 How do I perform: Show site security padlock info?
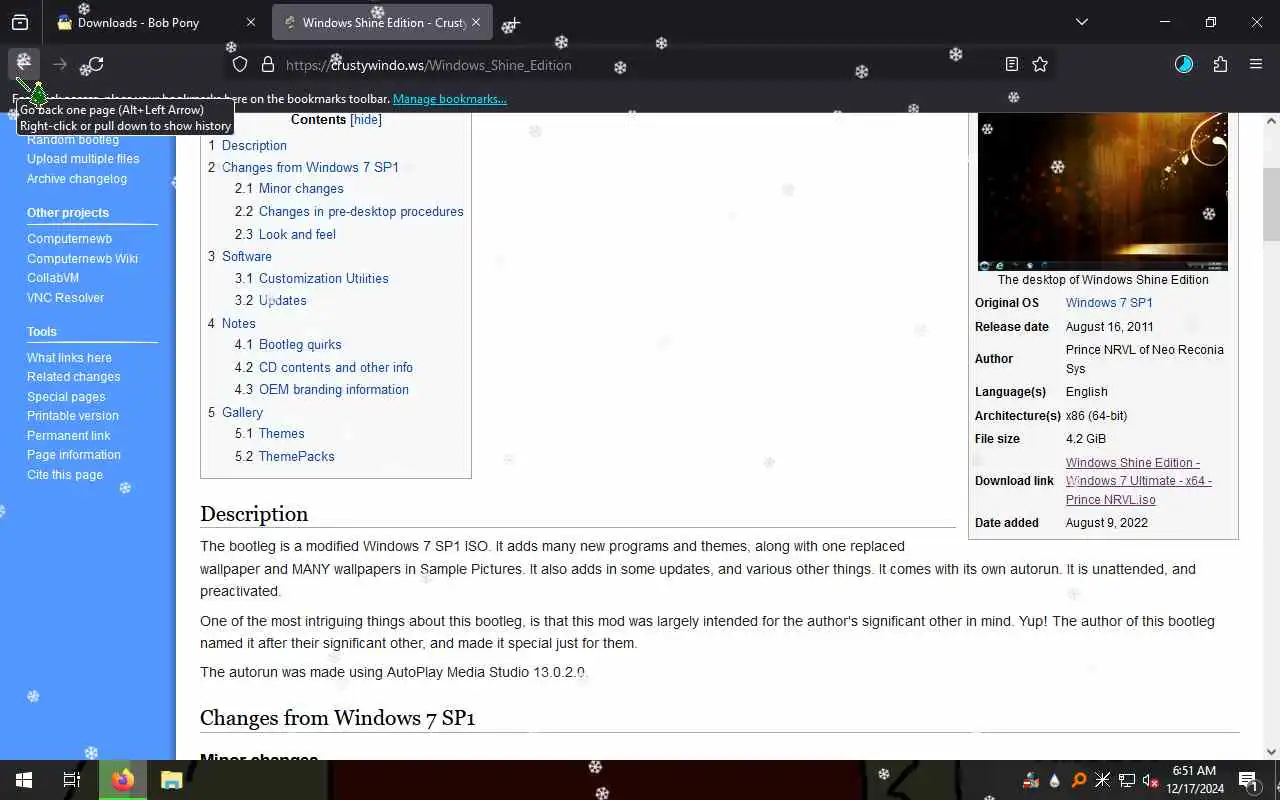click(267, 64)
